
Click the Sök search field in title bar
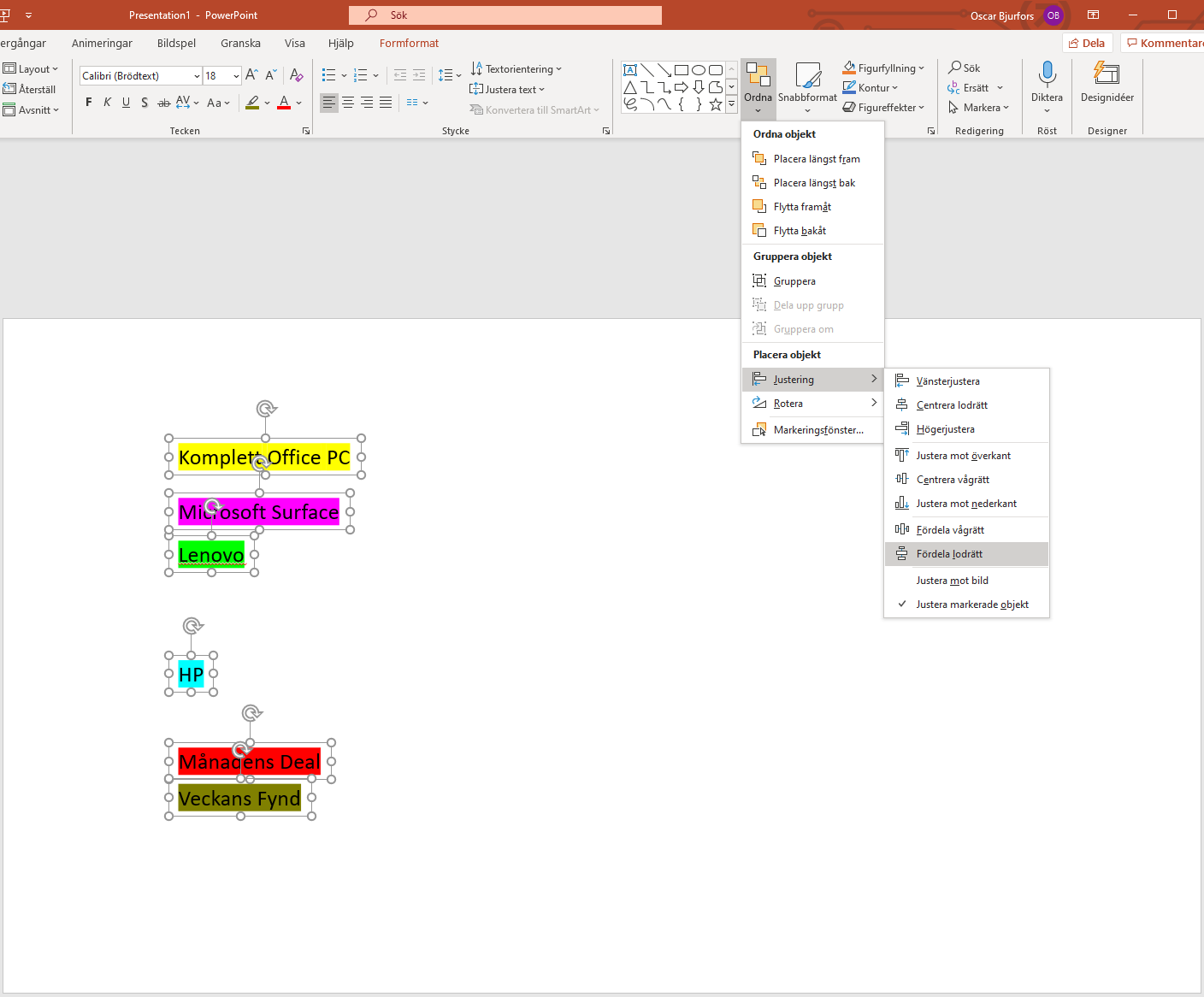pyautogui.click(x=505, y=15)
